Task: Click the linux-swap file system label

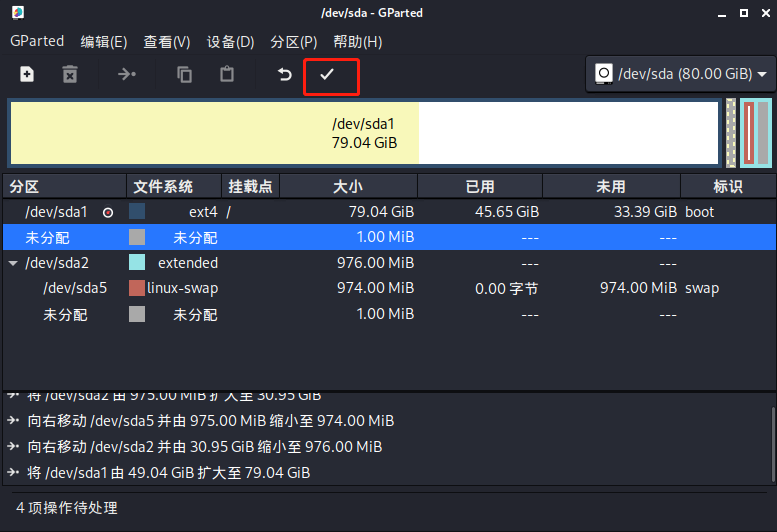Action: (182, 288)
